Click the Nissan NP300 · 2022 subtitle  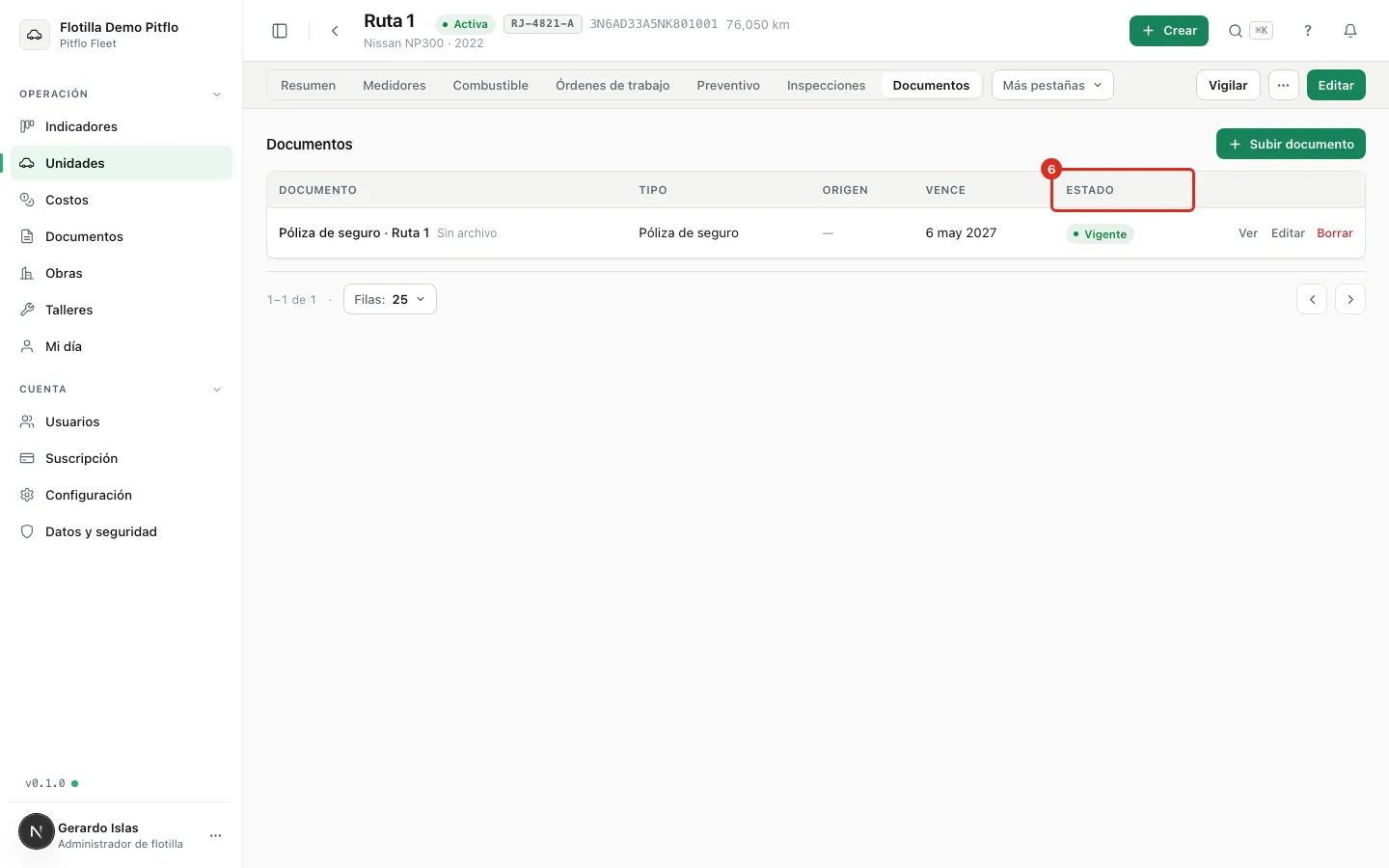point(423,43)
